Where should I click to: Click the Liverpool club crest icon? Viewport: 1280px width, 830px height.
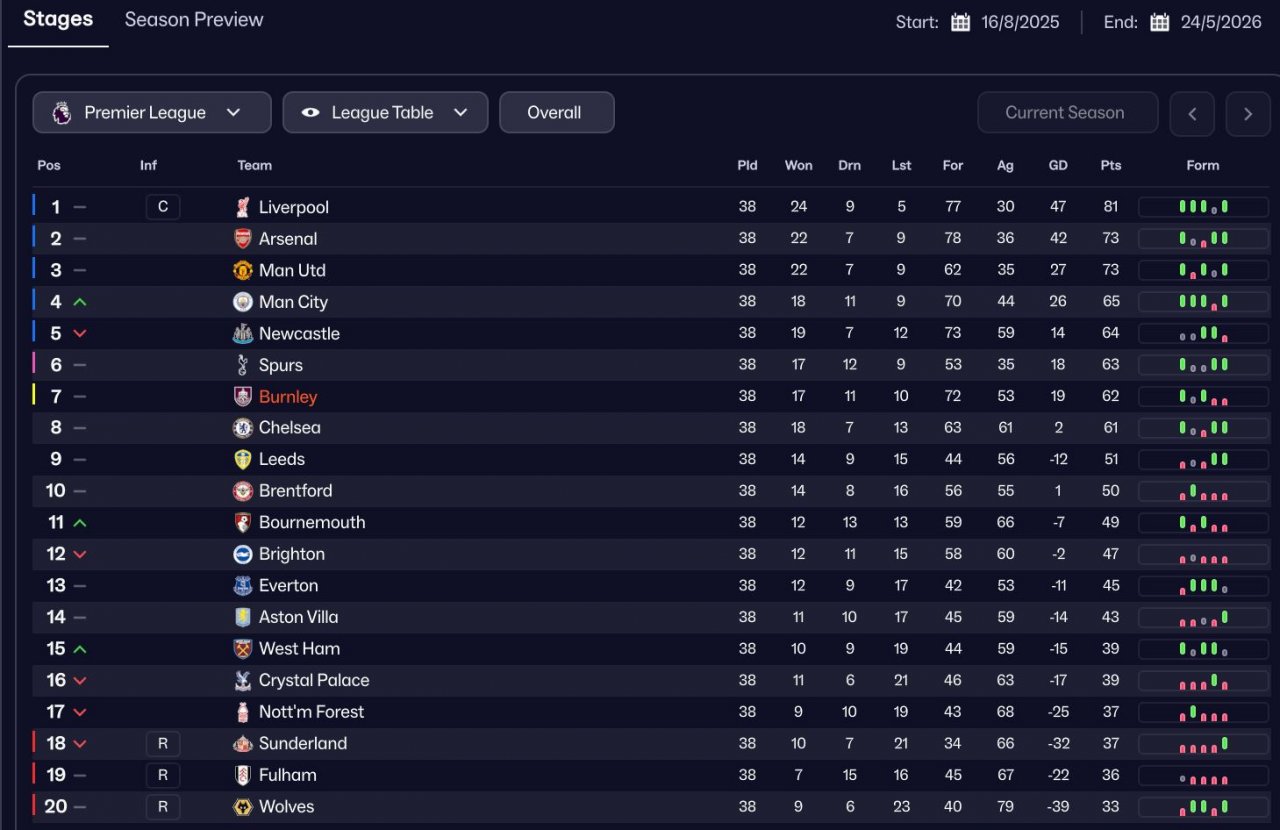click(x=242, y=207)
